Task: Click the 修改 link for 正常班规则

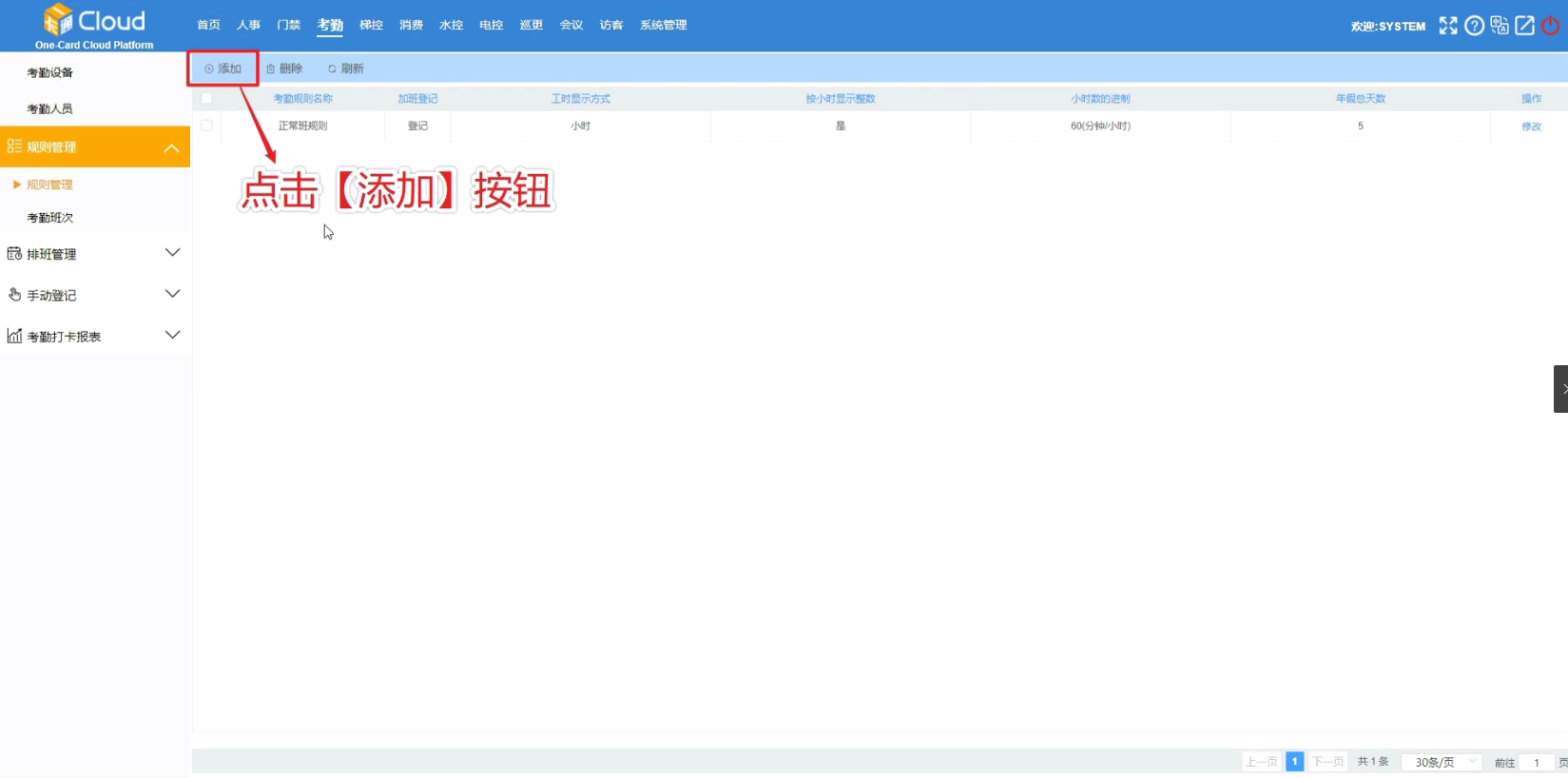Action: 1531,126
